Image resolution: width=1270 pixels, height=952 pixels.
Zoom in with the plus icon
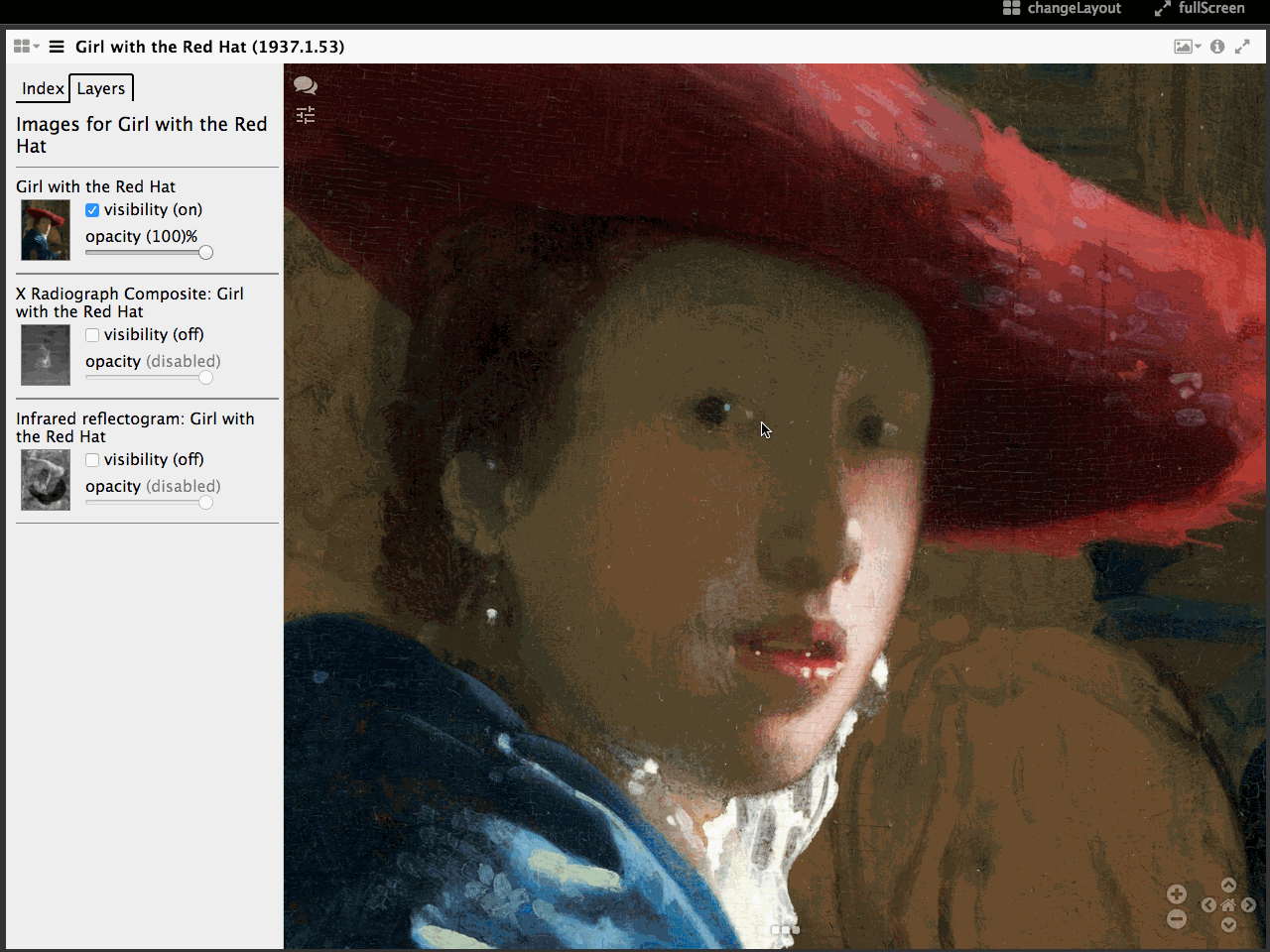coord(1177,894)
